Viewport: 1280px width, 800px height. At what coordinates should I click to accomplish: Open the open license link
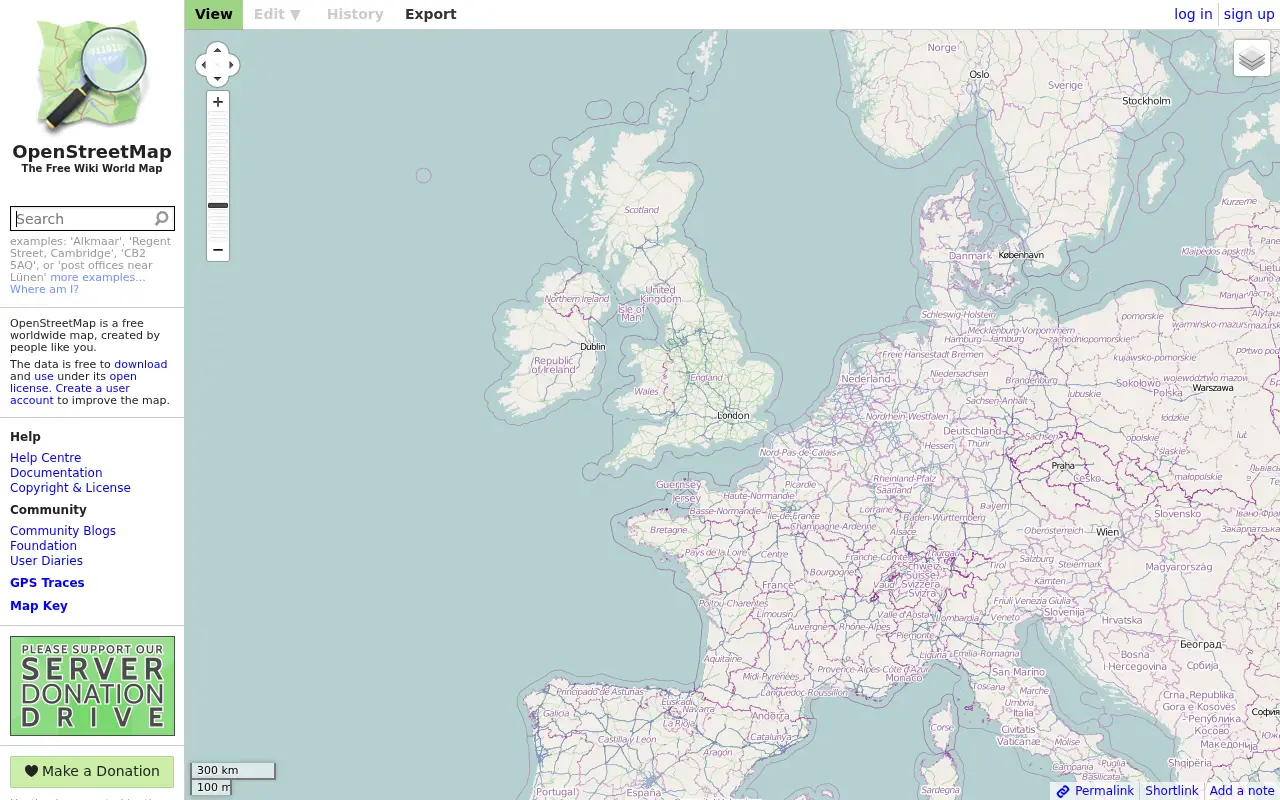point(73,382)
